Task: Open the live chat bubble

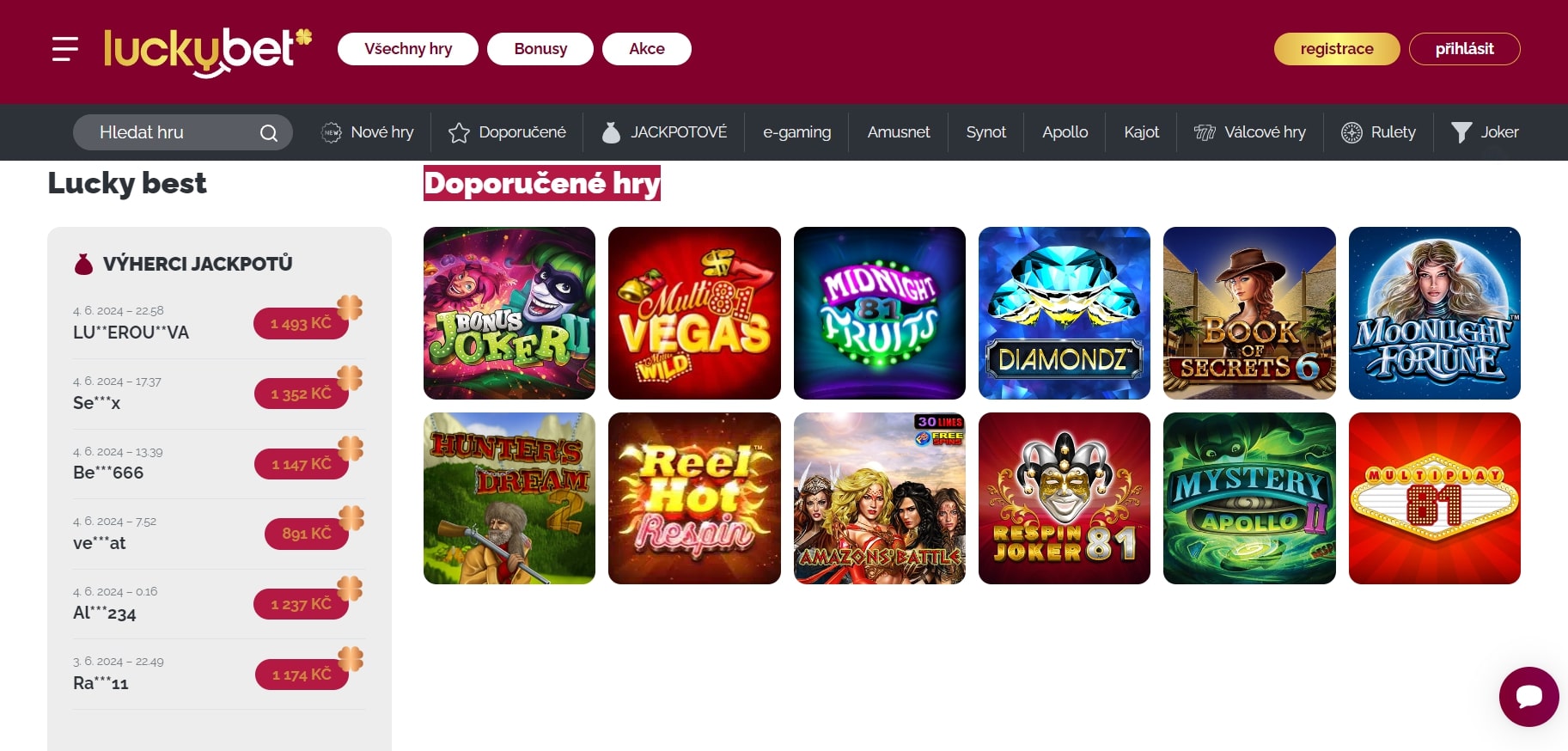Action: tap(1529, 696)
